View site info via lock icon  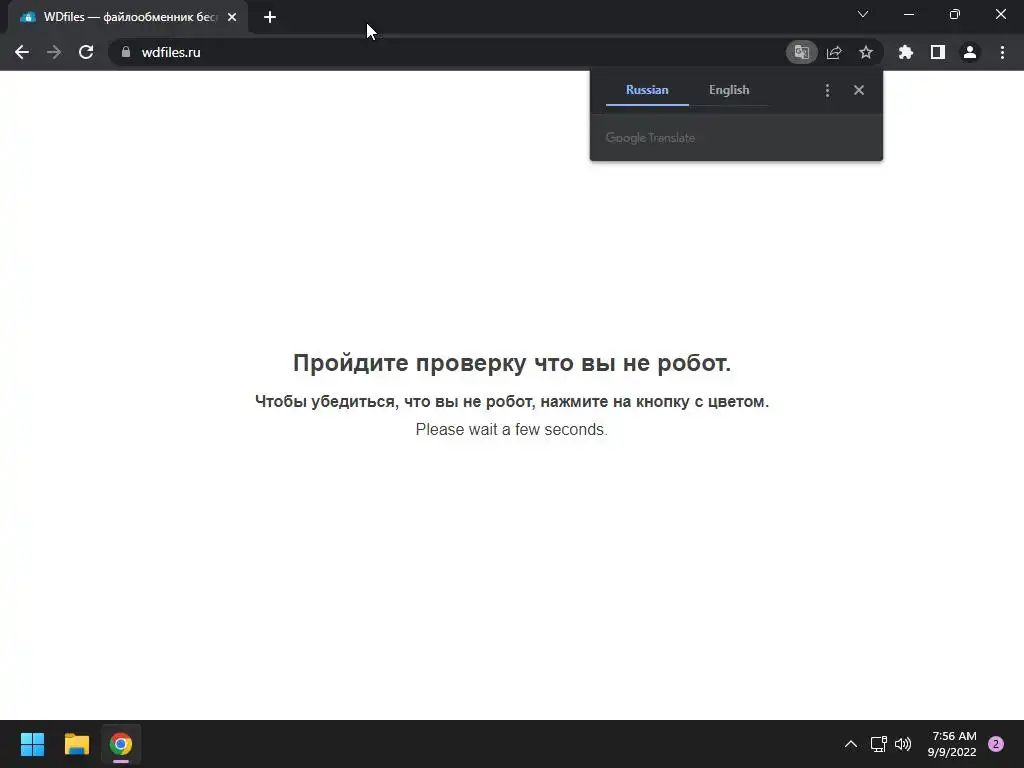pos(126,52)
